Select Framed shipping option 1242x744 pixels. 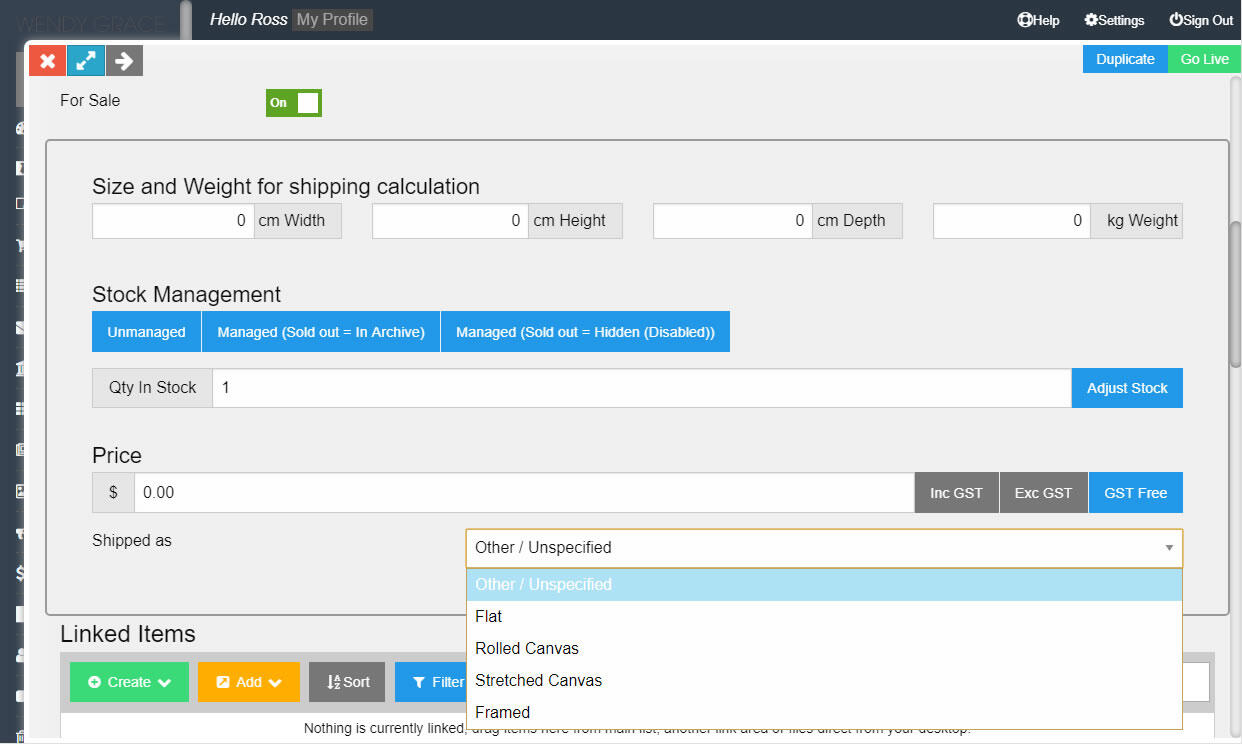[x=503, y=712]
